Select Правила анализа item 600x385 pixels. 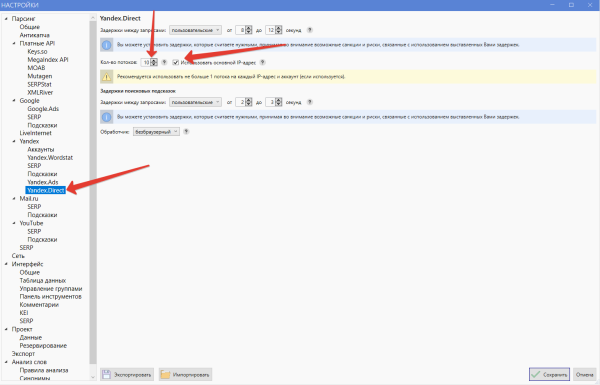(x=44, y=370)
